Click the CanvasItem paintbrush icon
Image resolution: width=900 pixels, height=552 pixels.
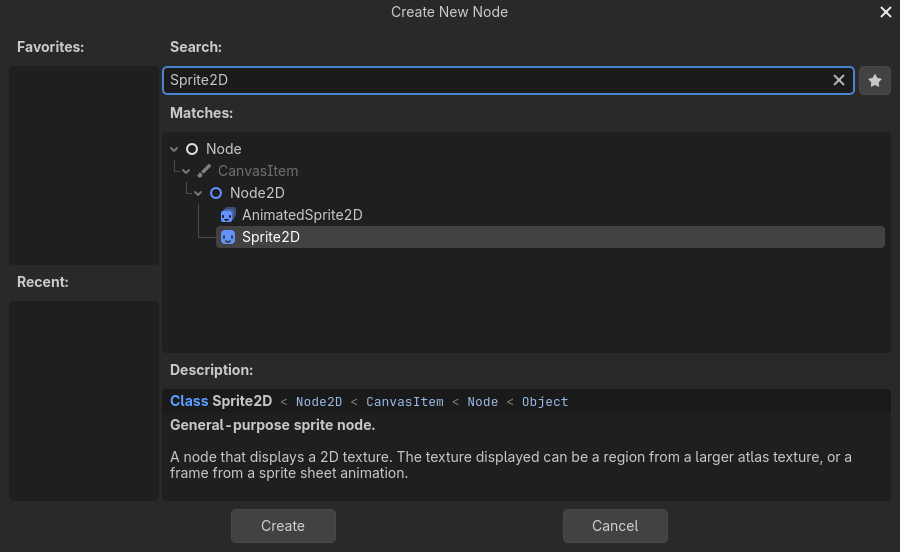[204, 171]
